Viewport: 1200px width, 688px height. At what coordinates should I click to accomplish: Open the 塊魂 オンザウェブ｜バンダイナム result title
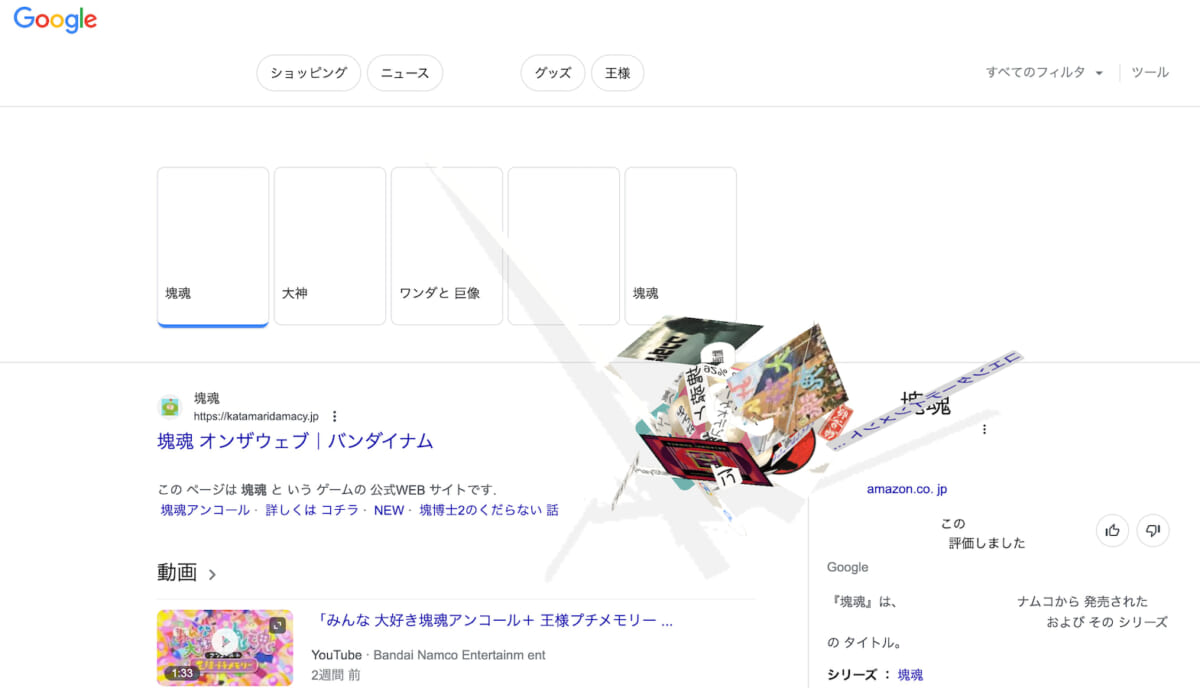point(295,441)
